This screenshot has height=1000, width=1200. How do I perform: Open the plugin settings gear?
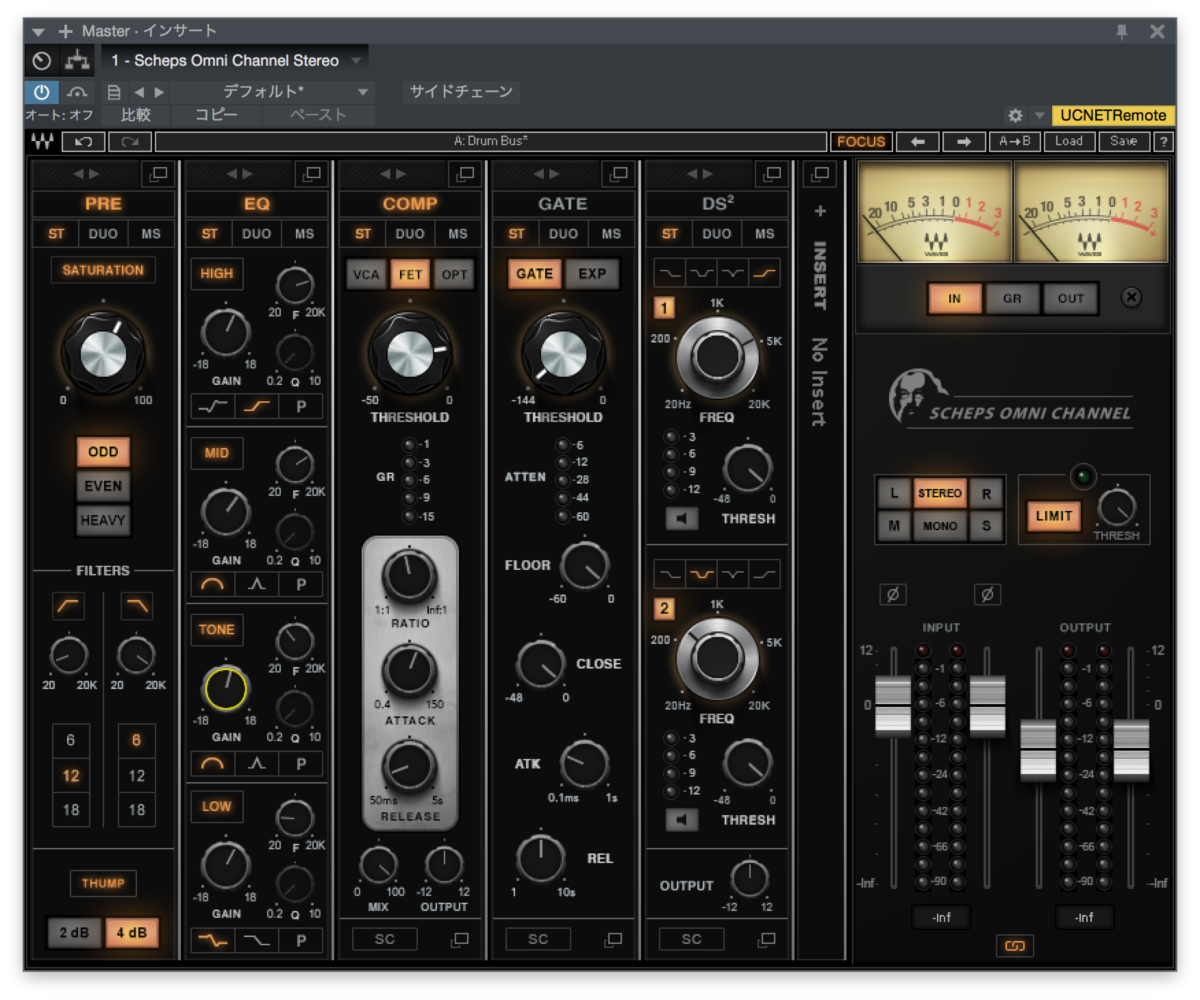(1015, 116)
